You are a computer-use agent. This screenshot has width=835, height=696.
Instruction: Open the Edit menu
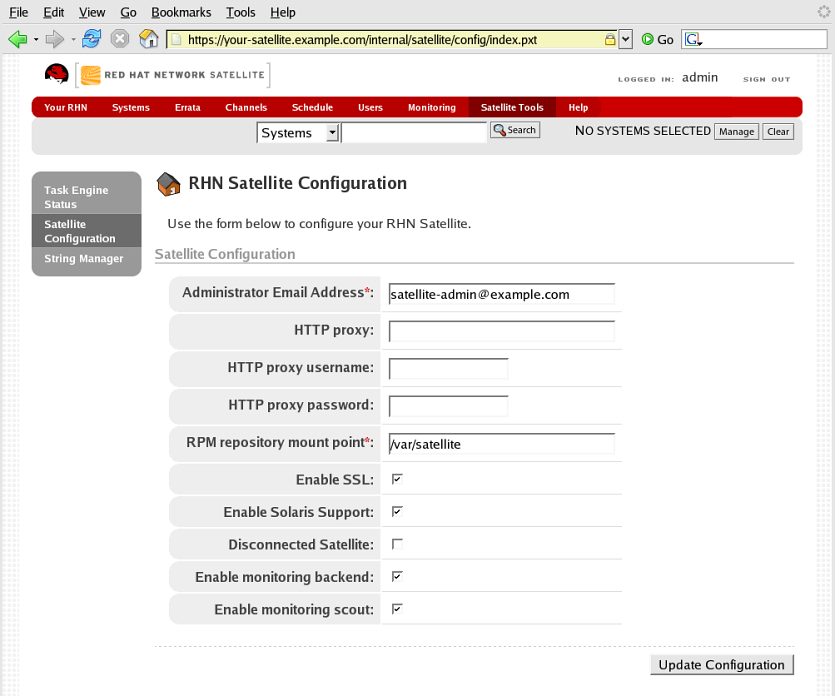[53, 12]
